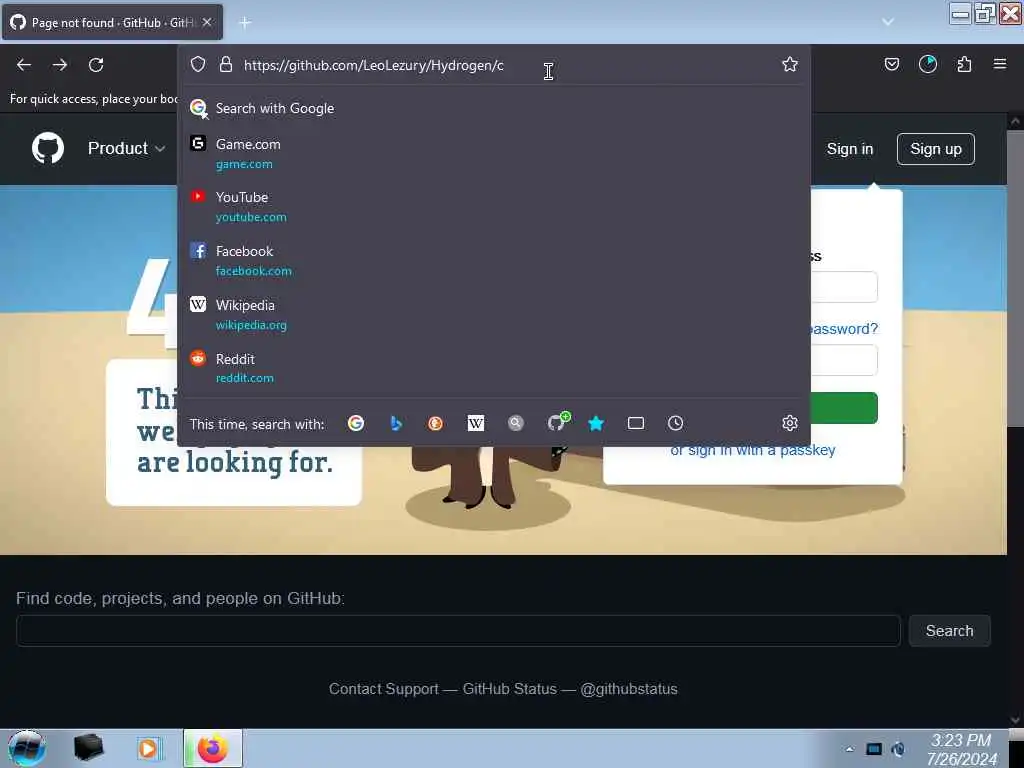
Task: Open the @githubstatus link
Action: pyautogui.click(x=628, y=689)
